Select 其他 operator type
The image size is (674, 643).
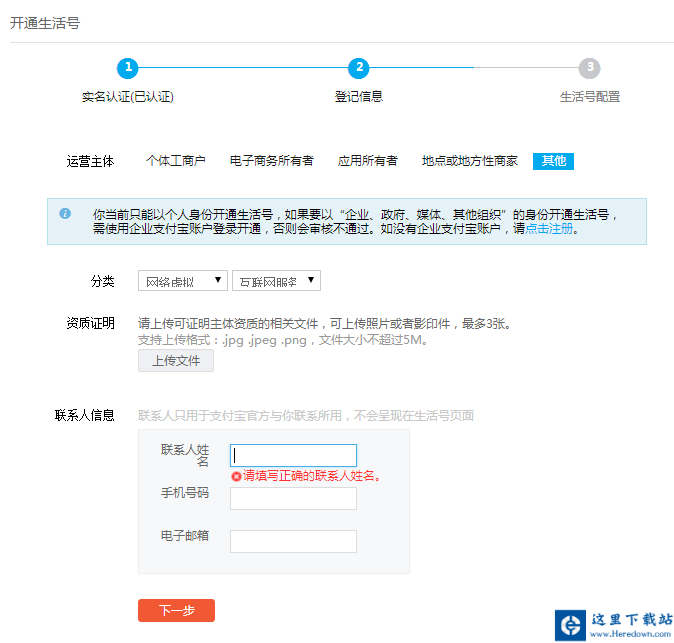pos(553,161)
